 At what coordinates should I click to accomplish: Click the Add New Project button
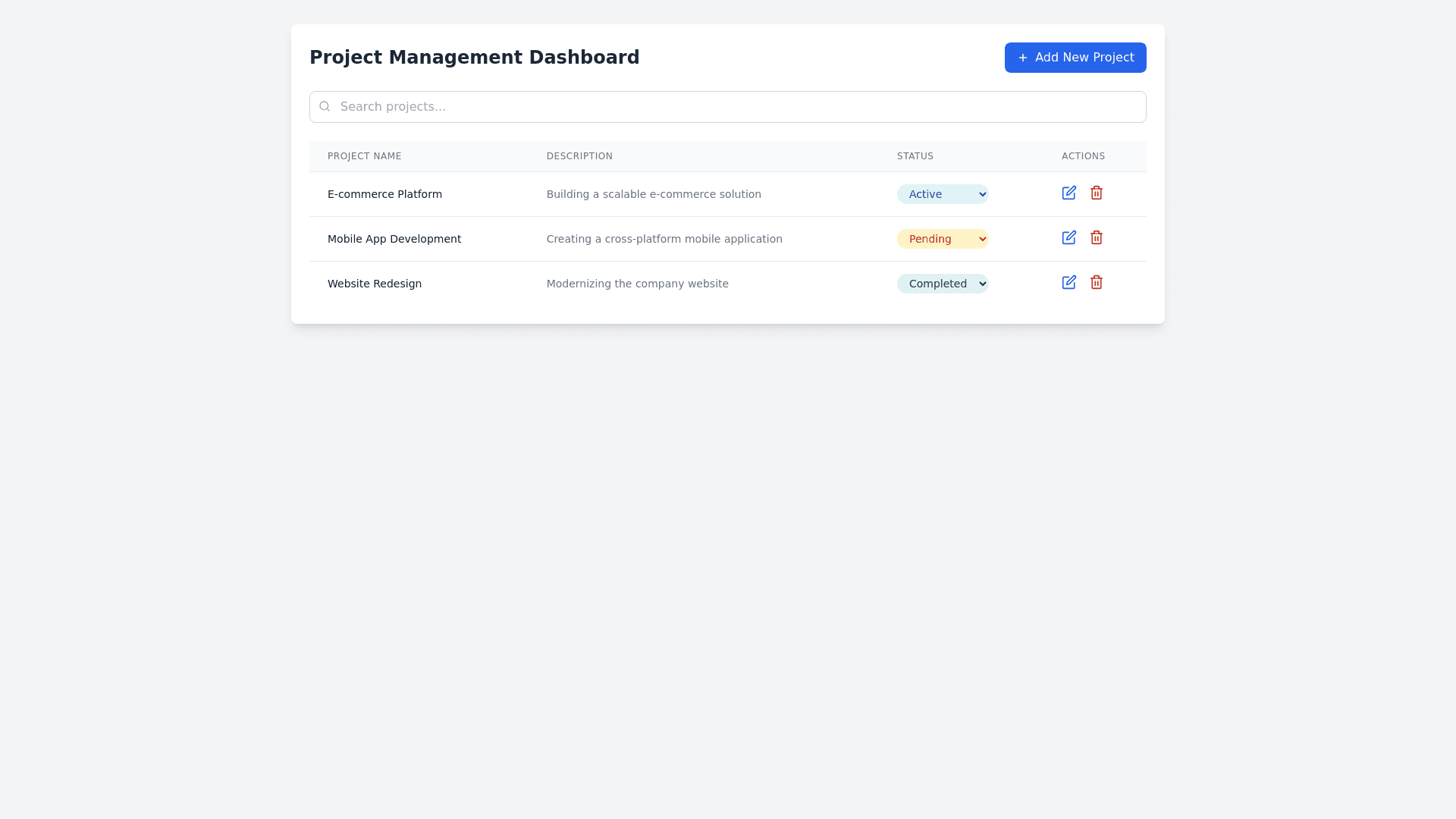point(1075,58)
